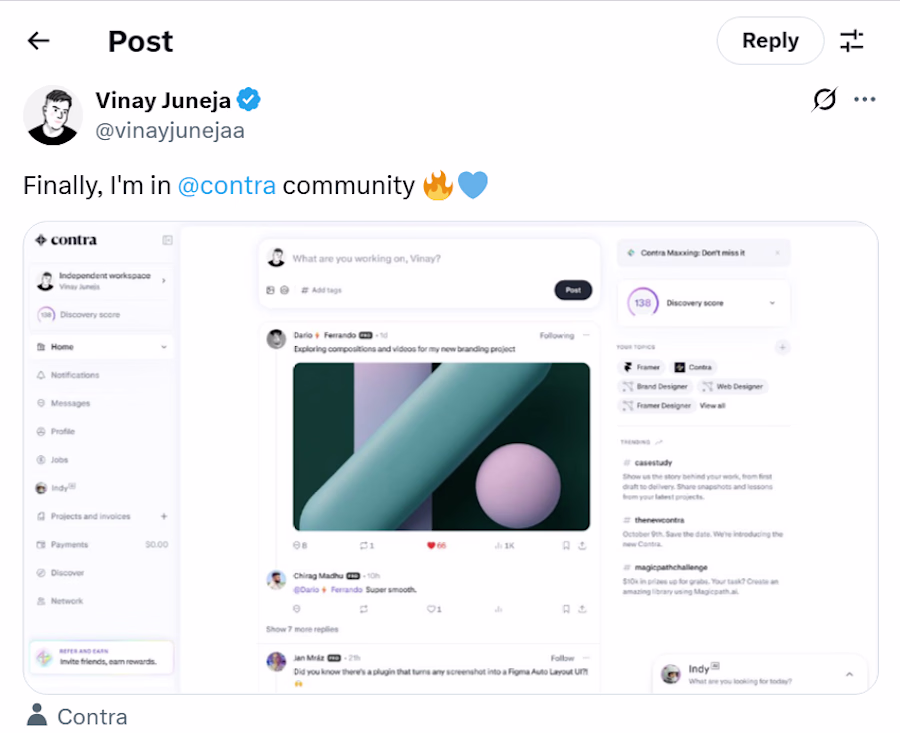900x733 pixels.
Task: Unlike Dario's post showing 66 likes
Action: coord(431,546)
